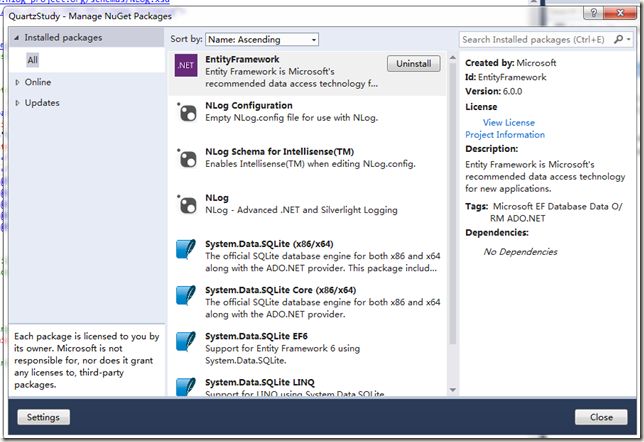Click the Created by: Microsoft text
The height and width of the screenshot is (442, 644).
(x=511, y=63)
